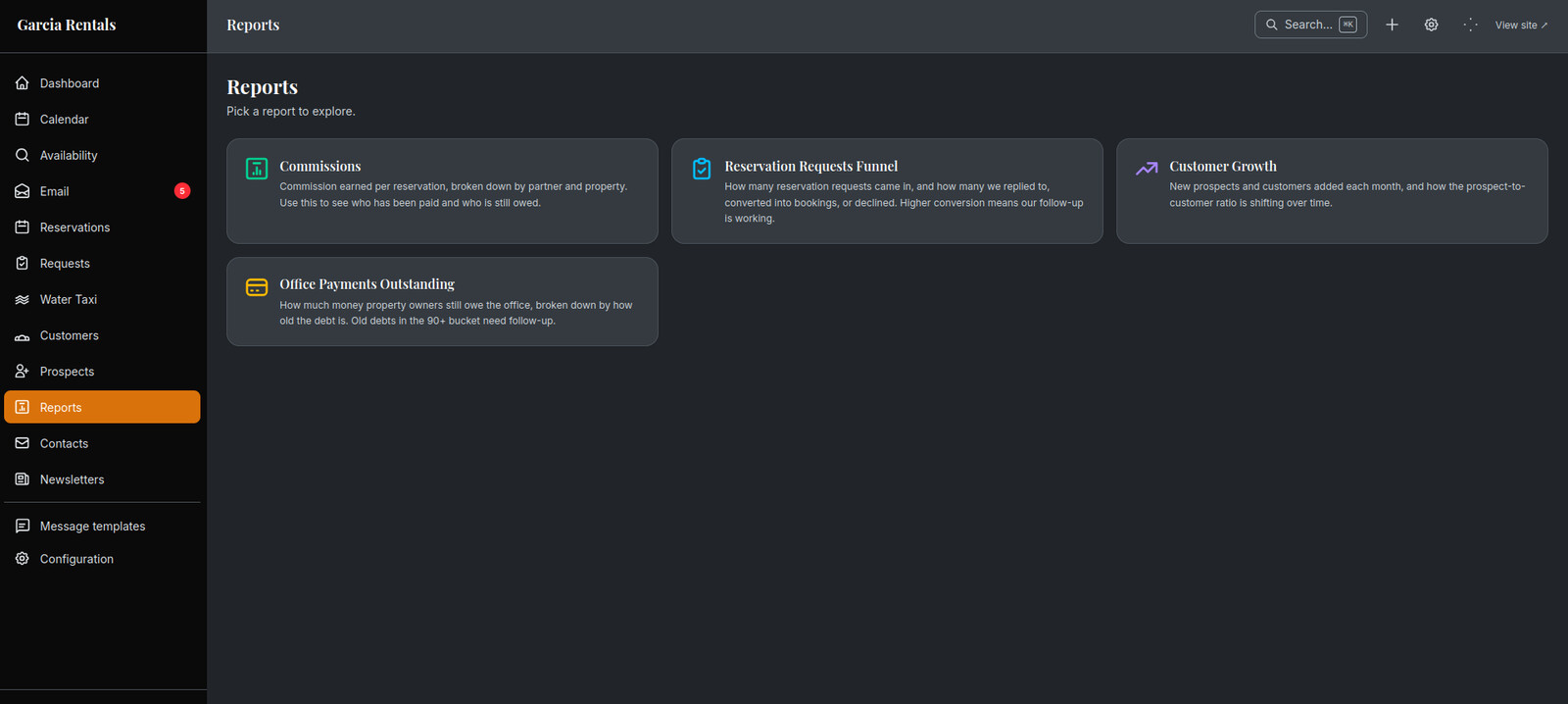
Task: Go to Calendar in the sidebar
Action: (102, 119)
